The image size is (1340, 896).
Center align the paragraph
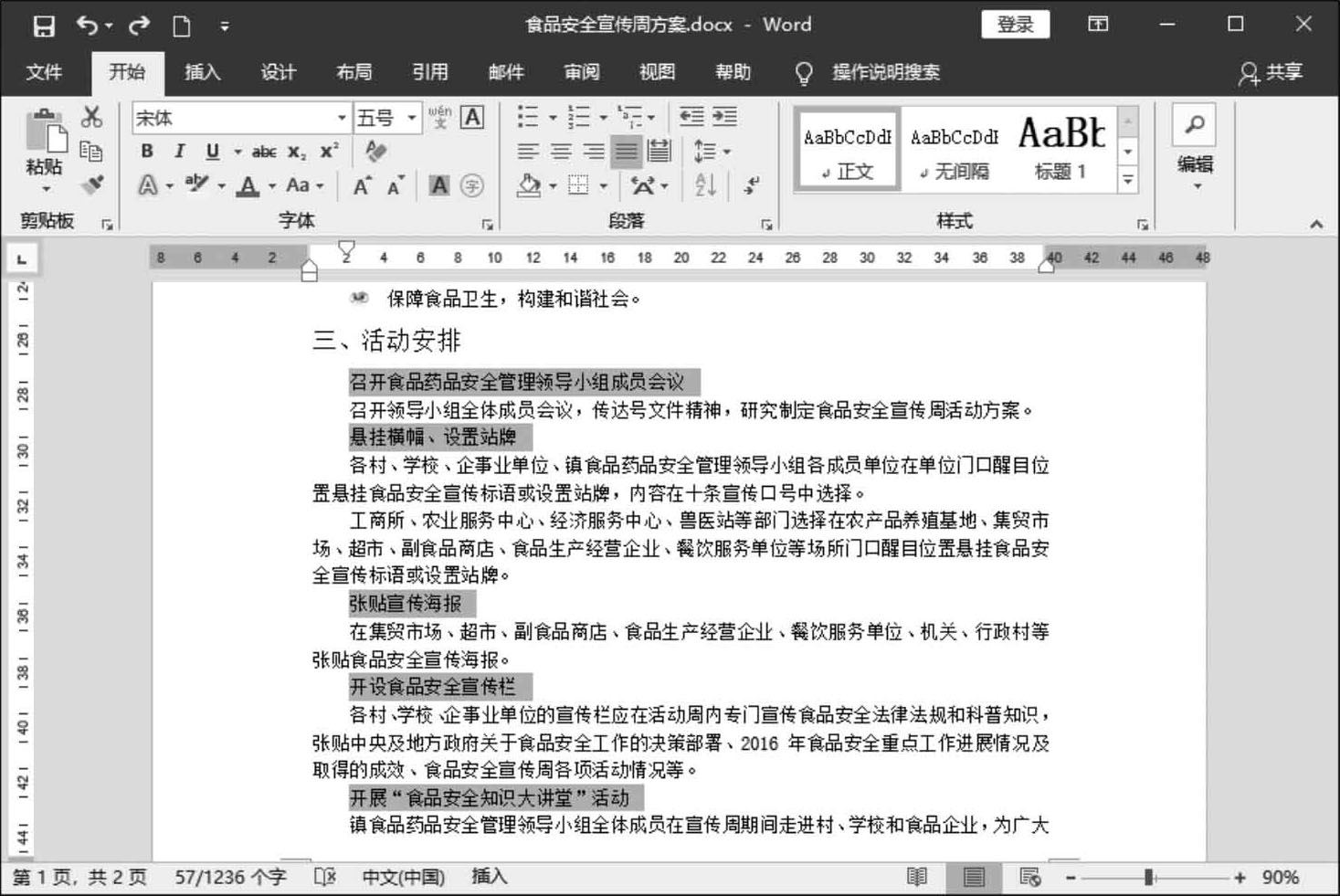tap(561, 152)
